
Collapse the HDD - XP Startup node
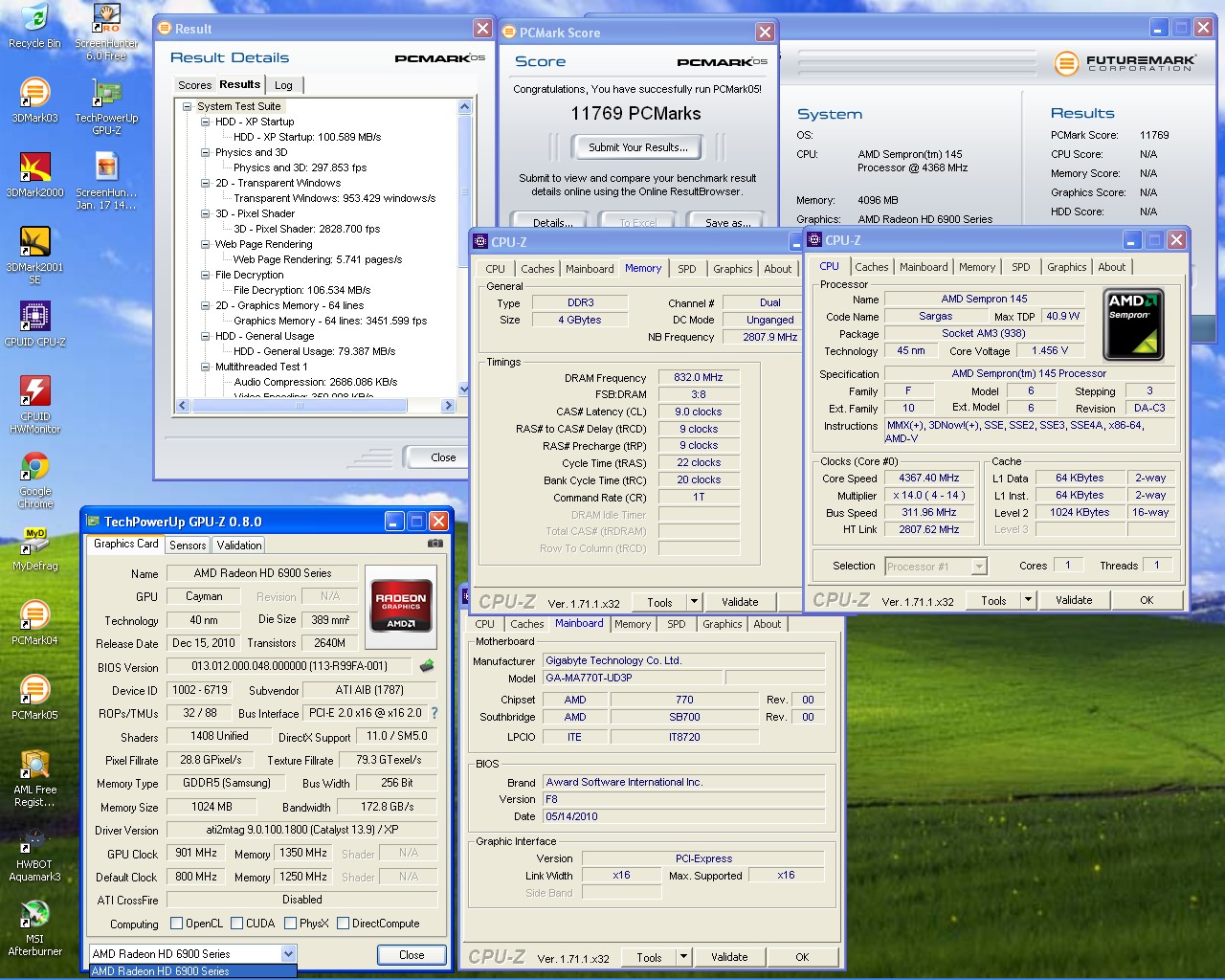pos(205,122)
